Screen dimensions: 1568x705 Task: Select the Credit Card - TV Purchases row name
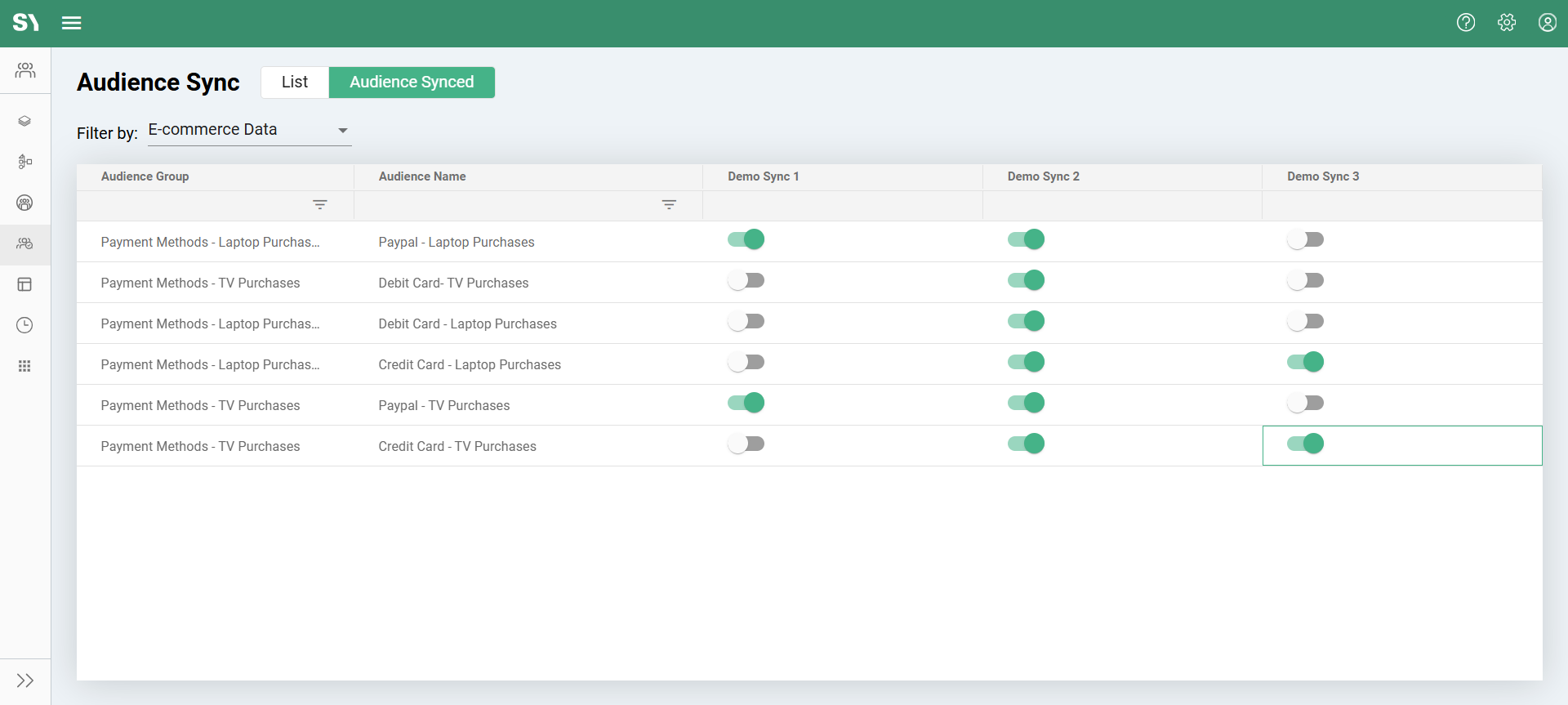[457, 446]
